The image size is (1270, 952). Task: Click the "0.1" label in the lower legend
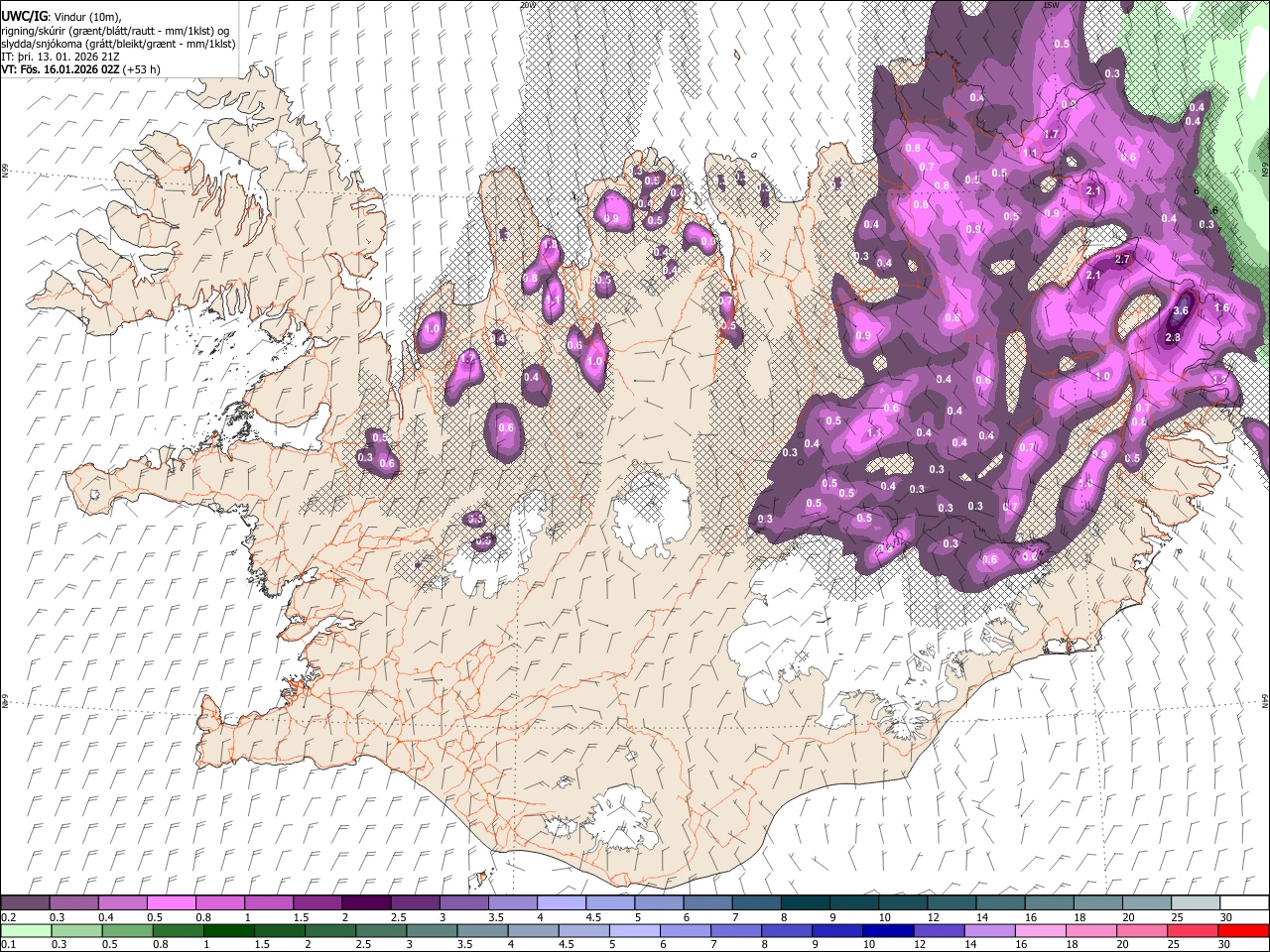(8, 945)
